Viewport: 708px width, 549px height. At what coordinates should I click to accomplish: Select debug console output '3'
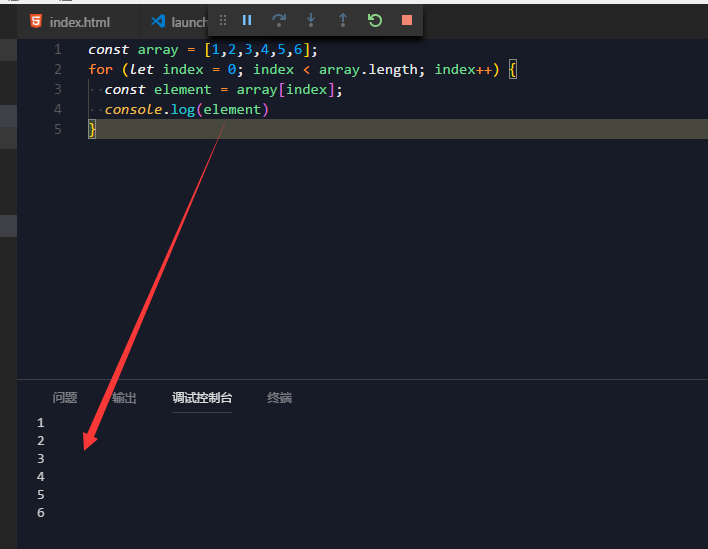[x=41, y=459]
